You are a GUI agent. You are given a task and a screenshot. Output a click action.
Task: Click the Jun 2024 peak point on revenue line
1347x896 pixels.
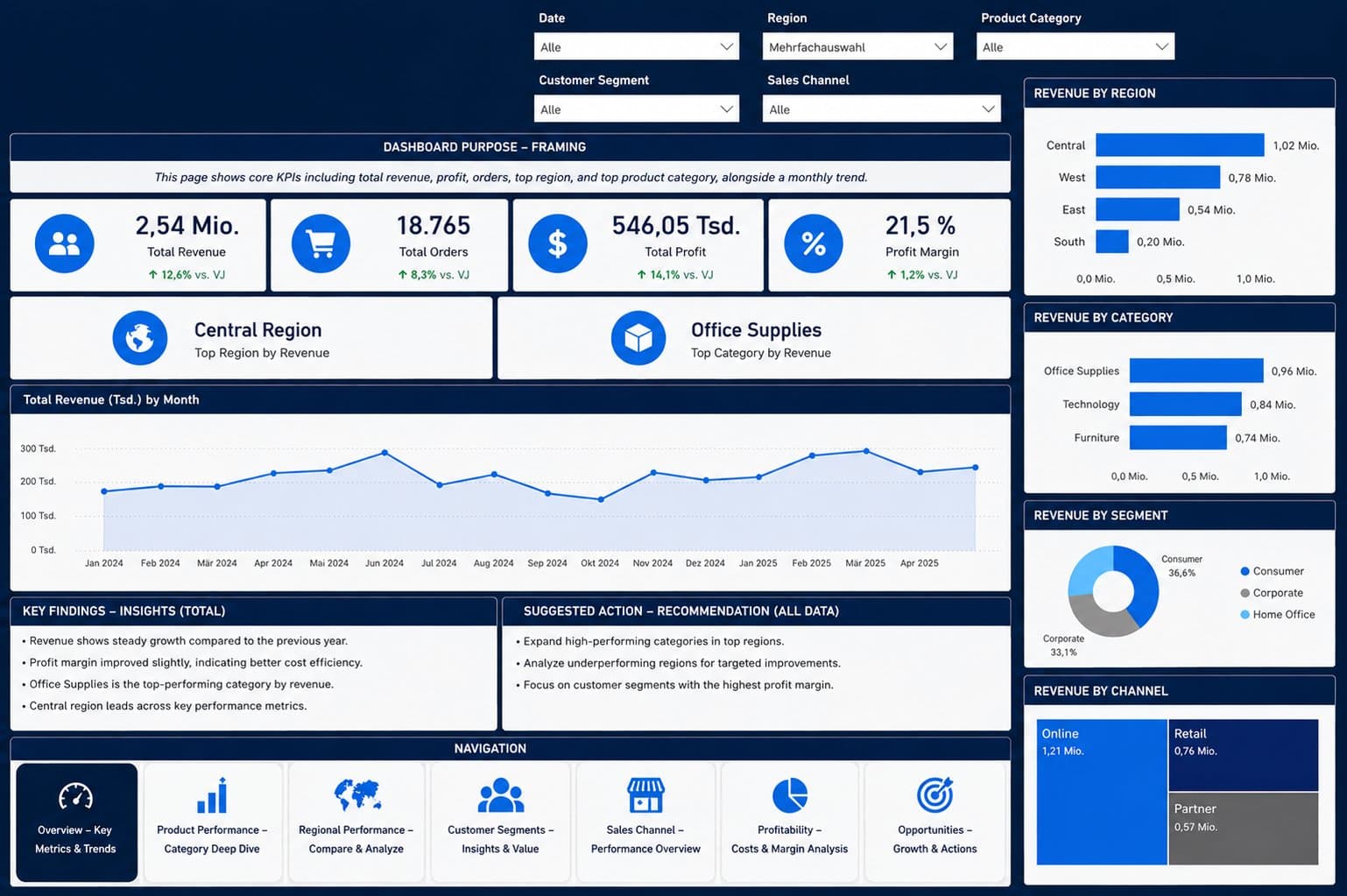pos(384,453)
